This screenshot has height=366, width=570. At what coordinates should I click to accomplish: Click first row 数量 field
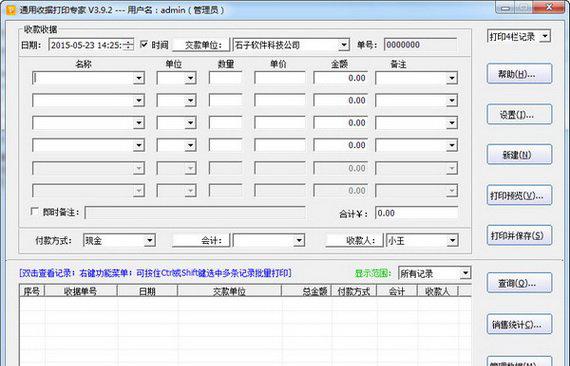[225, 78]
